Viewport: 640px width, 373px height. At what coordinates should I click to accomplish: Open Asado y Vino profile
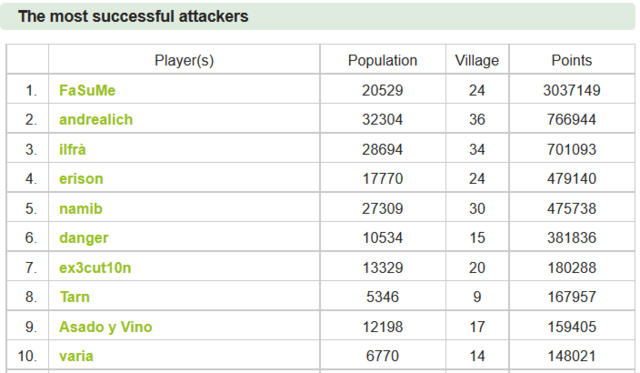pos(105,327)
